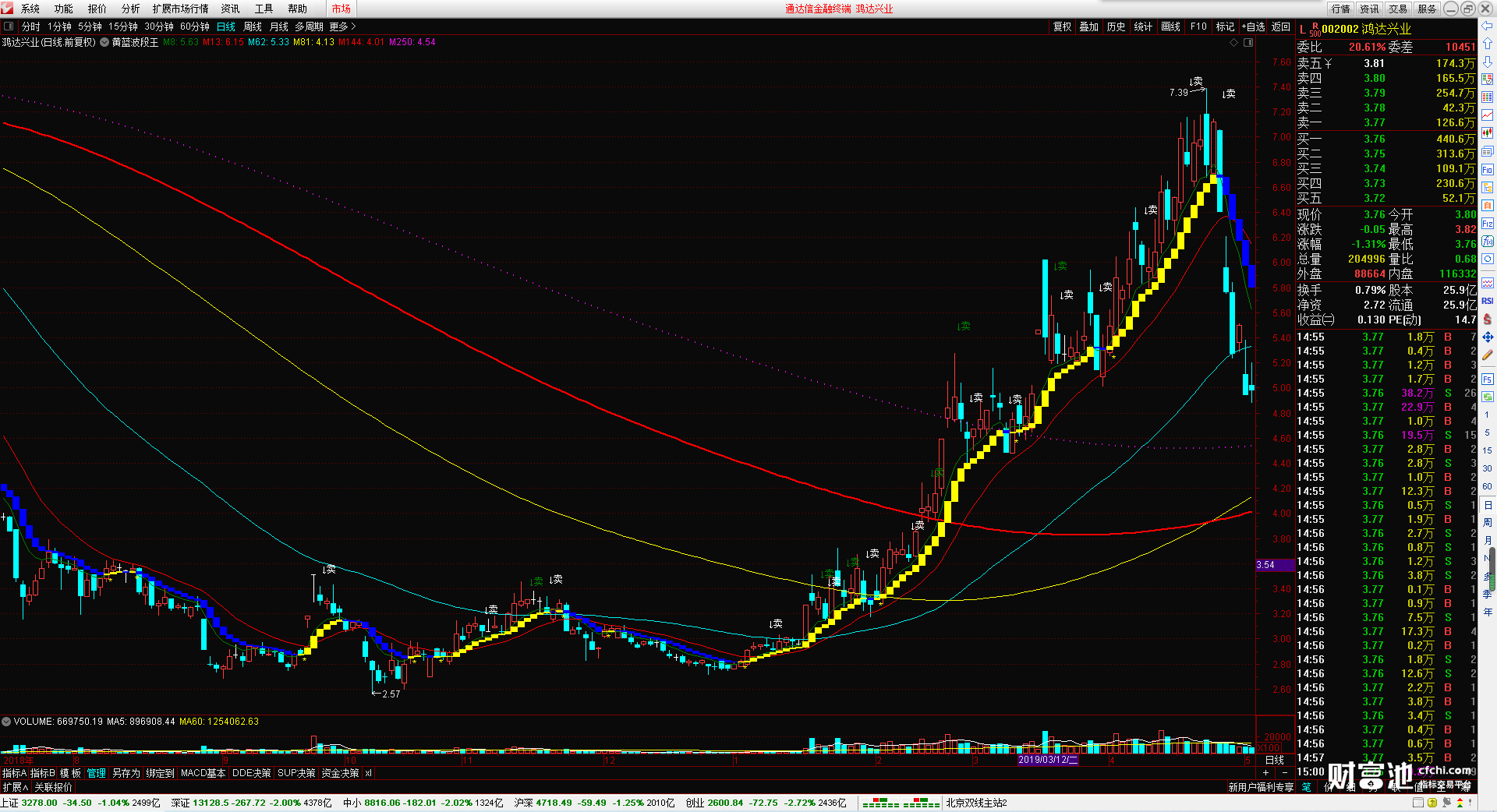The image size is (1497, 812).
Task: Click the FS sidebar icon
Action: click(x=1487, y=380)
